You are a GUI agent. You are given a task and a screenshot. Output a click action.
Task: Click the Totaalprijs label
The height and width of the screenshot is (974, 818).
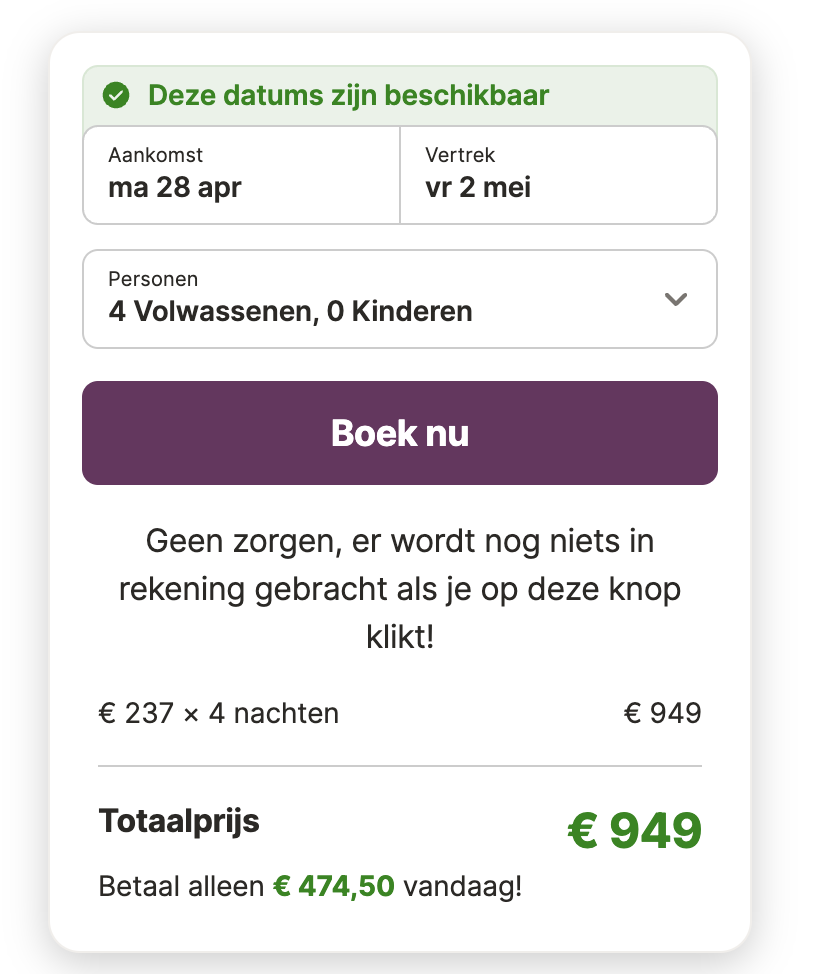(x=179, y=821)
